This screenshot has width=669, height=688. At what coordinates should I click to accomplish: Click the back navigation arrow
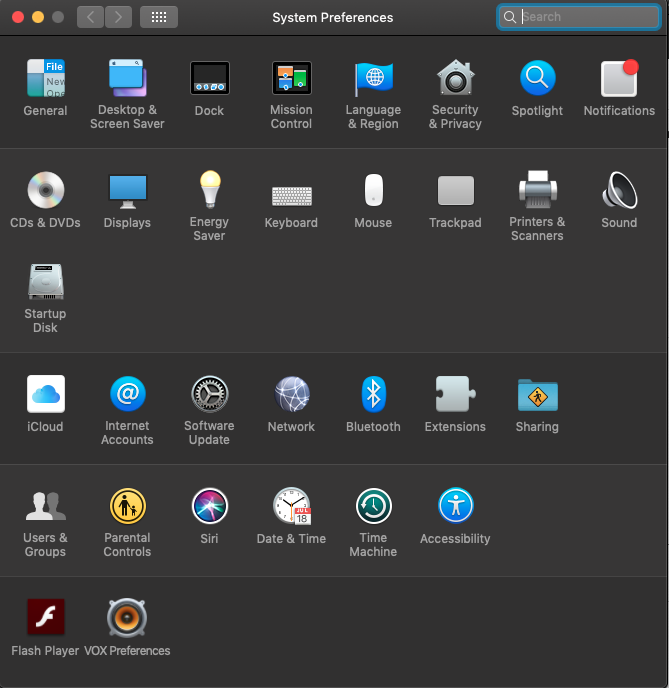point(90,17)
